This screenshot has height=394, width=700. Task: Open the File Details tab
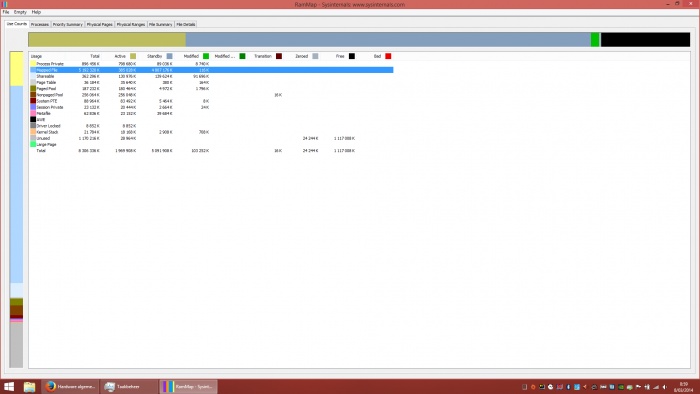pyautogui.click(x=186, y=25)
